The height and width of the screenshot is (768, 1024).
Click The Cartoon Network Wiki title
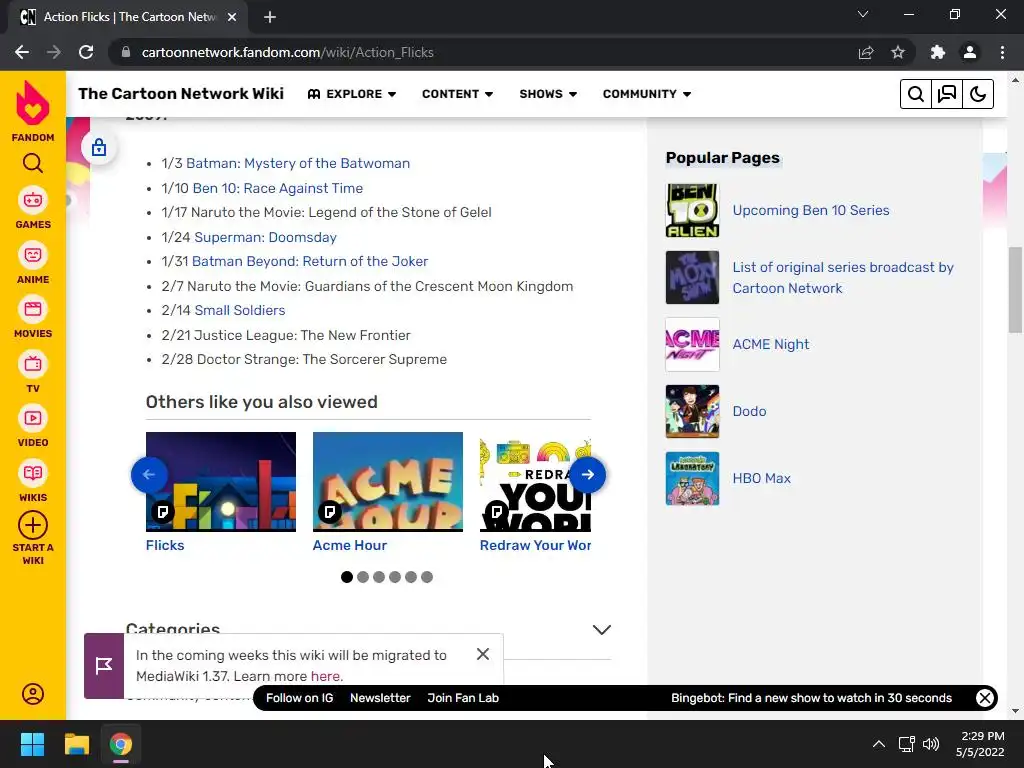pyautogui.click(x=181, y=93)
